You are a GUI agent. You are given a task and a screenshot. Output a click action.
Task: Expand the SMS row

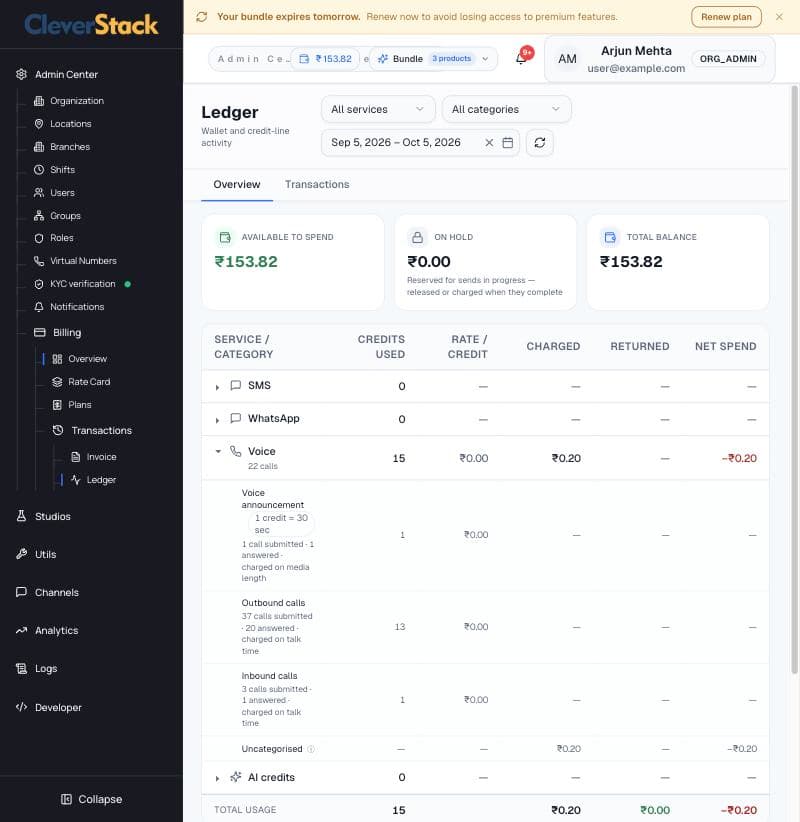point(217,387)
